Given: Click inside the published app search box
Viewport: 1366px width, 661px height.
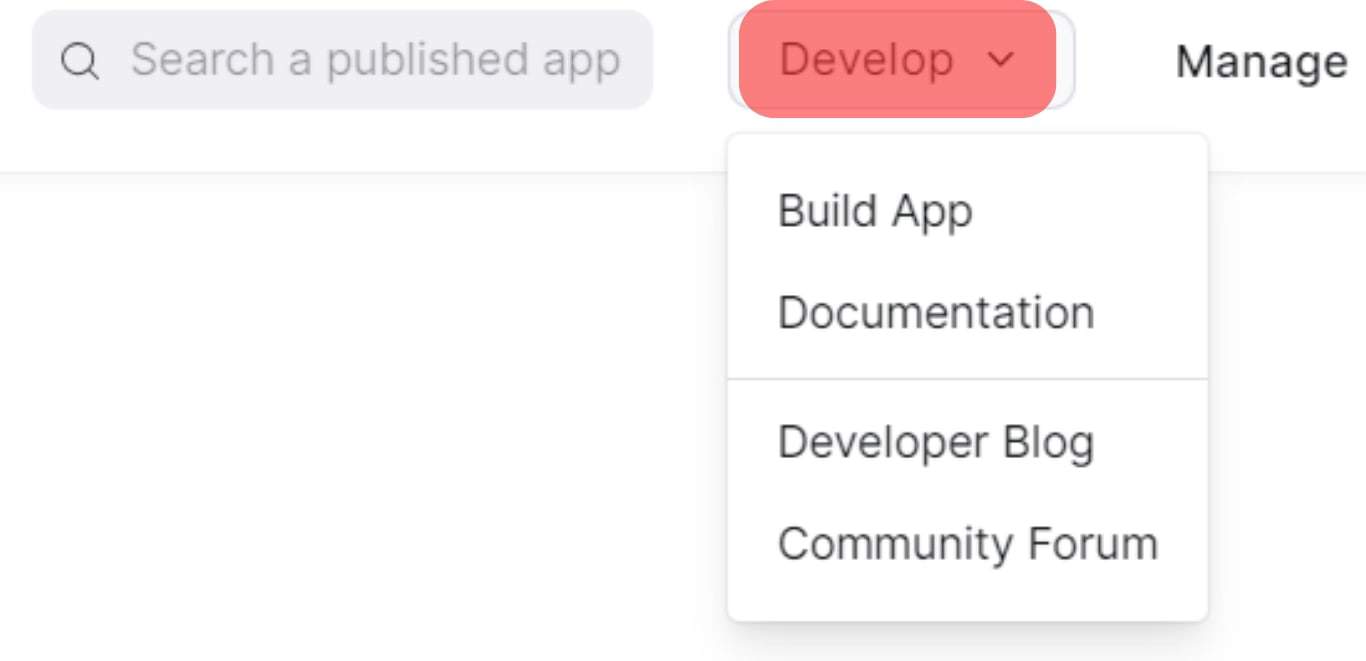Looking at the screenshot, I should 375,60.
